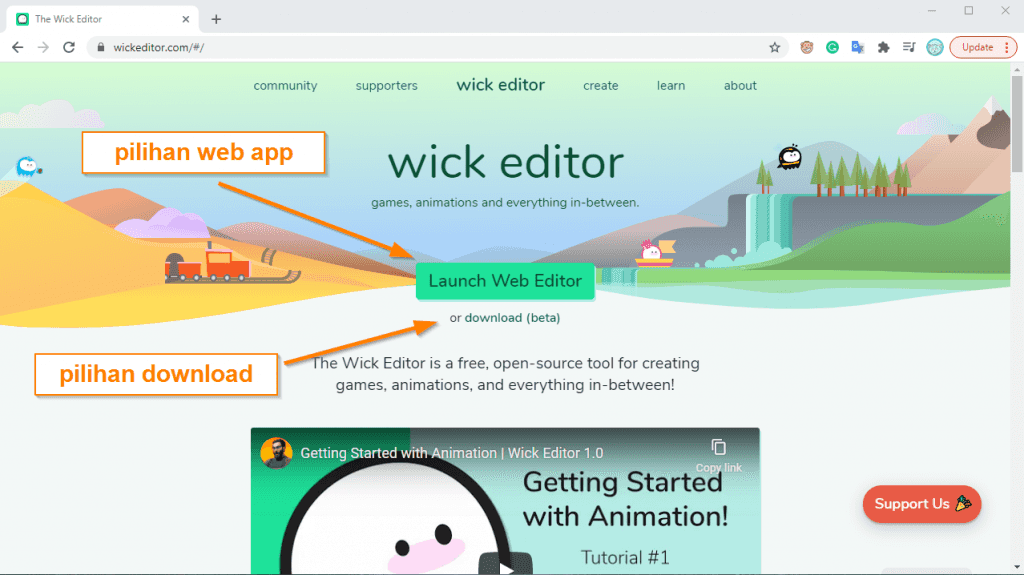The width and height of the screenshot is (1024, 575).
Task: Open the Google Translate extension icon
Action: coord(857,47)
